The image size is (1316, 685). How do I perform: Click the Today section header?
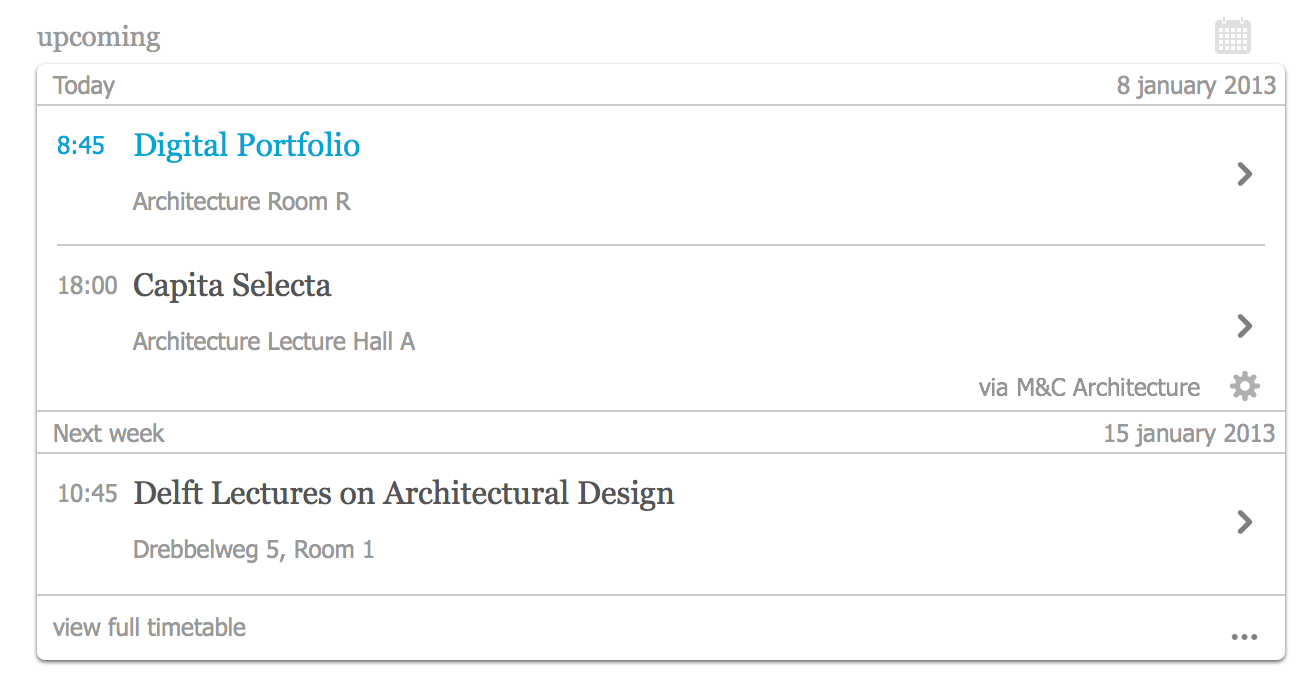pos(84,86)
